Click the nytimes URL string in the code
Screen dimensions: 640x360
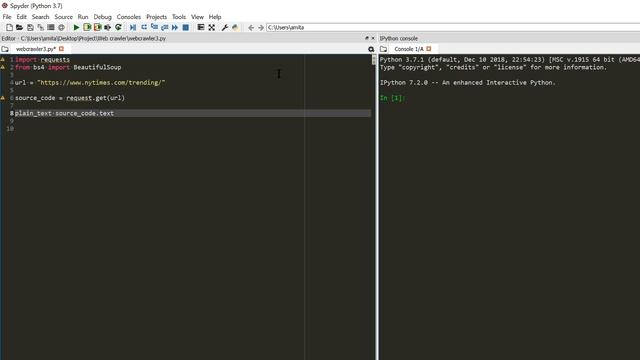(x=101, y=82)
